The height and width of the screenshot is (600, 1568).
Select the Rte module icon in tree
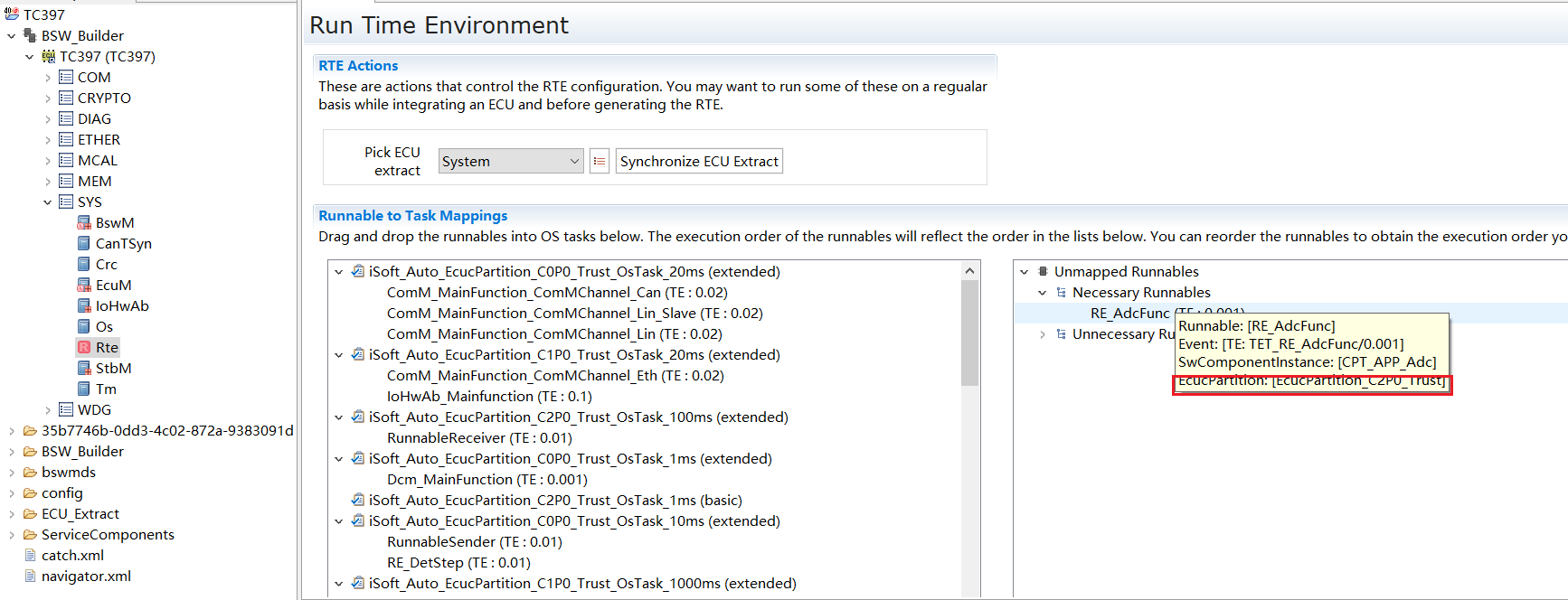click(x=84, y=348)
